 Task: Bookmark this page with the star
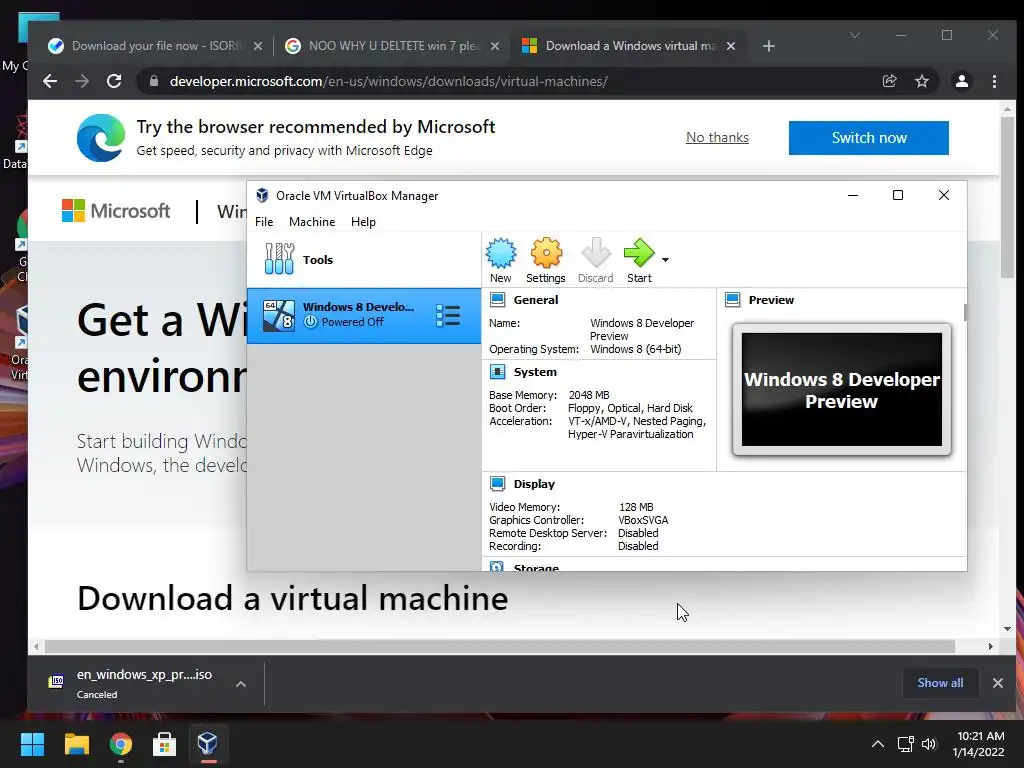pos(921,81)
